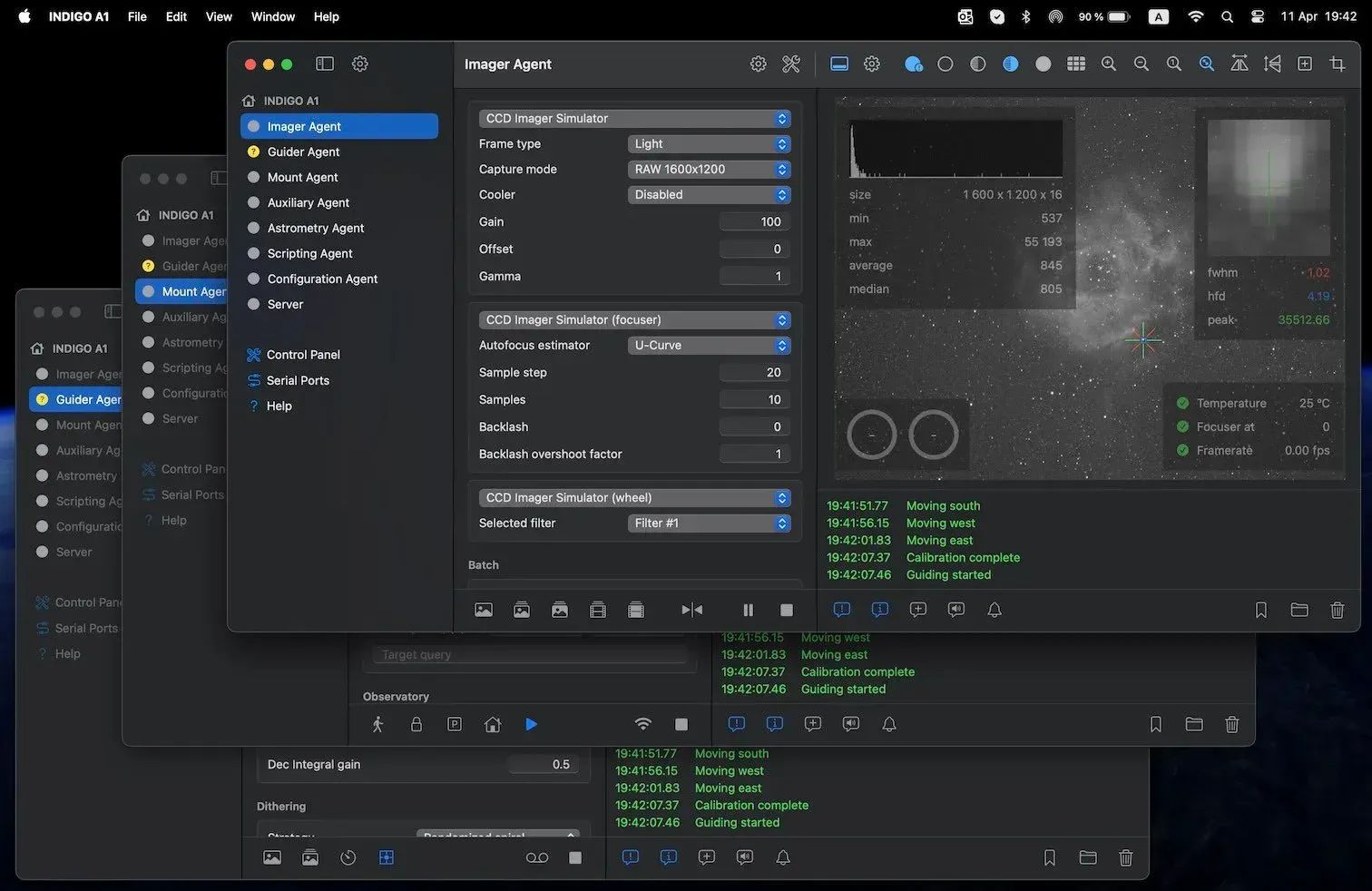Change the Selected filter from Filter #1
Image resolution: width=1372 pixels, height=891 pixels.
pos(708,523)
